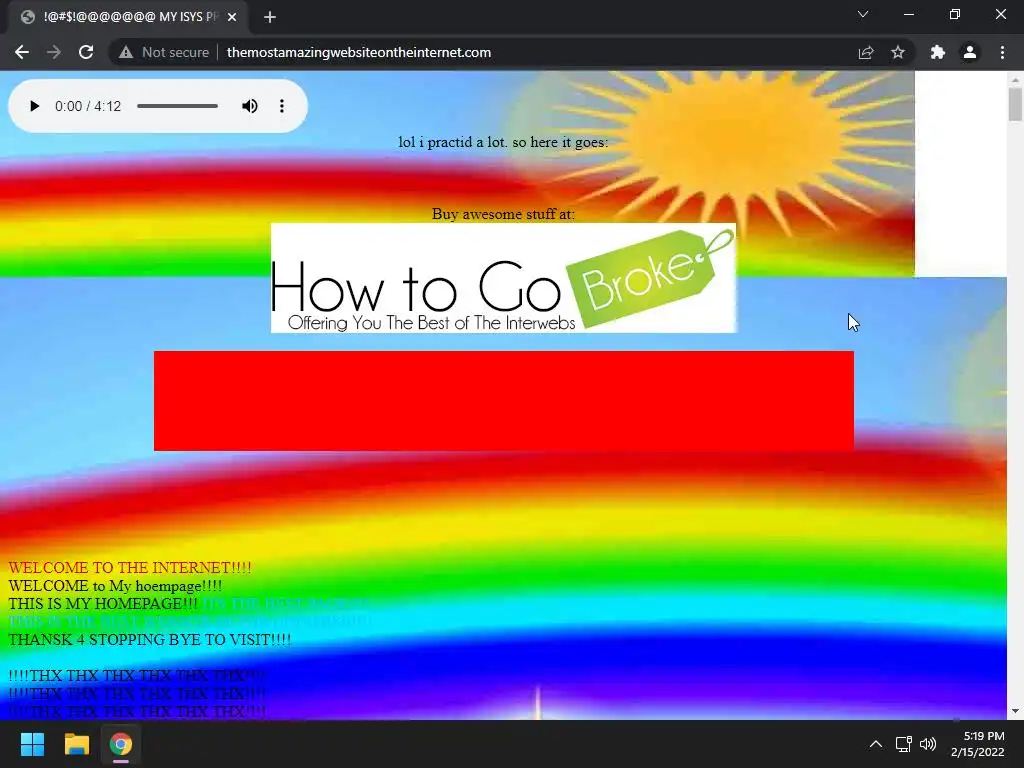Open the tab search dropdown
Image resolution: width=1024 pixels, height=768 pixels.
[863, 14]
